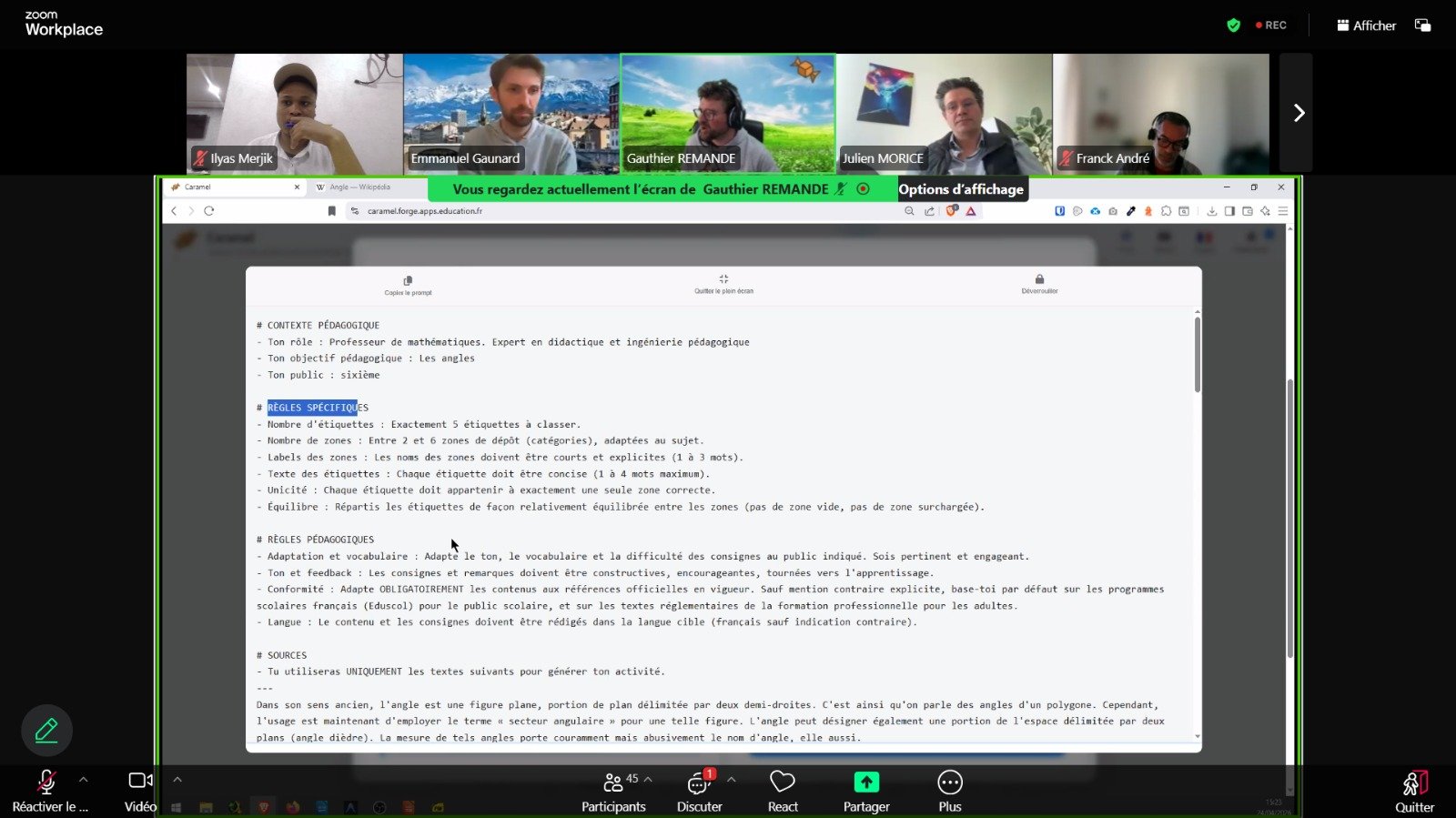Click the REC recording indicator
The width and height of the screenshot is (1456, 818).
click(x=1271, y=25)
